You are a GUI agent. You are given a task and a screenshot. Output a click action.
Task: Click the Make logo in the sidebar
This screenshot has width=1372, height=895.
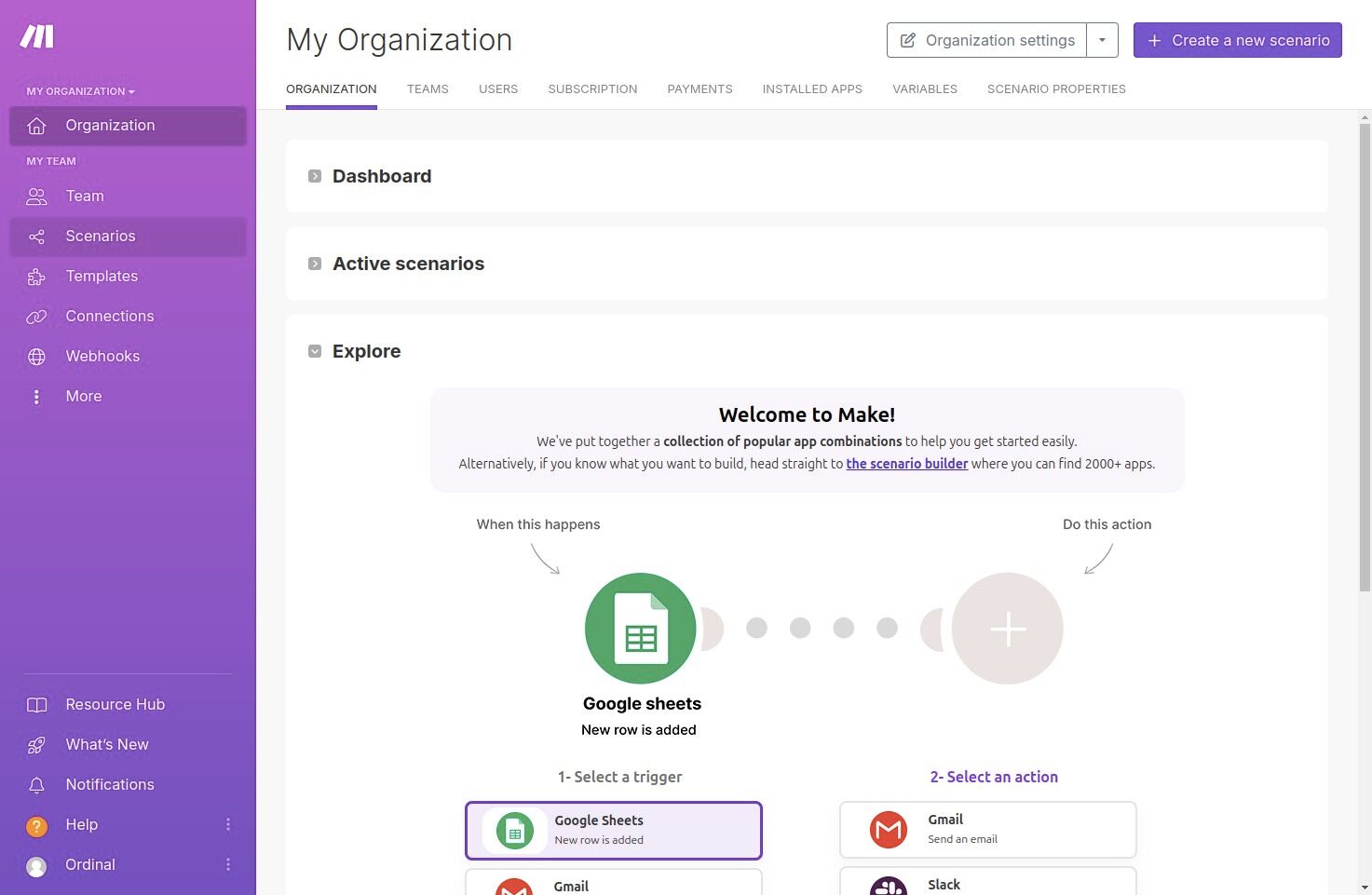tap(37, 35)
